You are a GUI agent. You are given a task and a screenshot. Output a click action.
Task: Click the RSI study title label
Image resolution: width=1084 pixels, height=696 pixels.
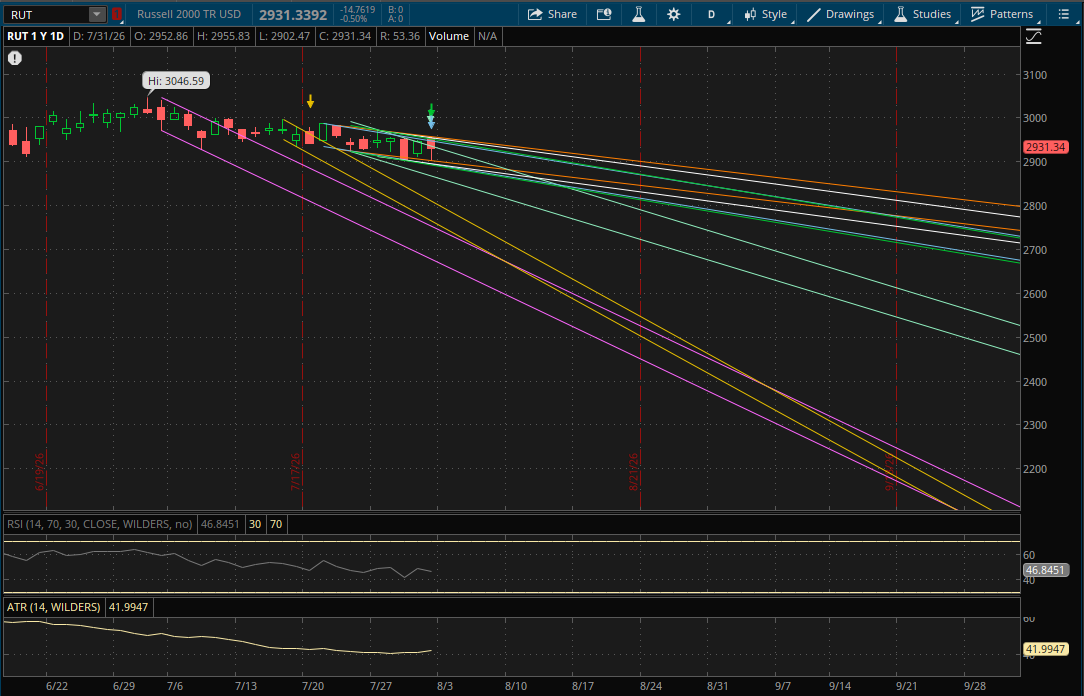coord(100,524)
